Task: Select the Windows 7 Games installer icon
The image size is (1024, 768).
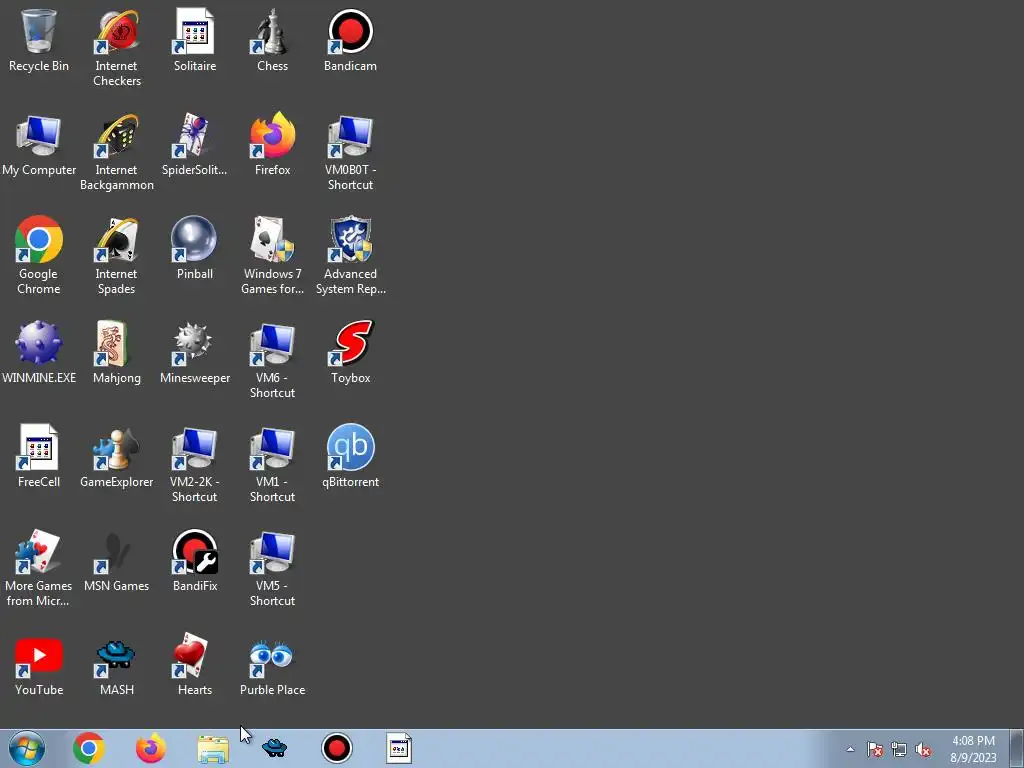Action: click(272, 256)
